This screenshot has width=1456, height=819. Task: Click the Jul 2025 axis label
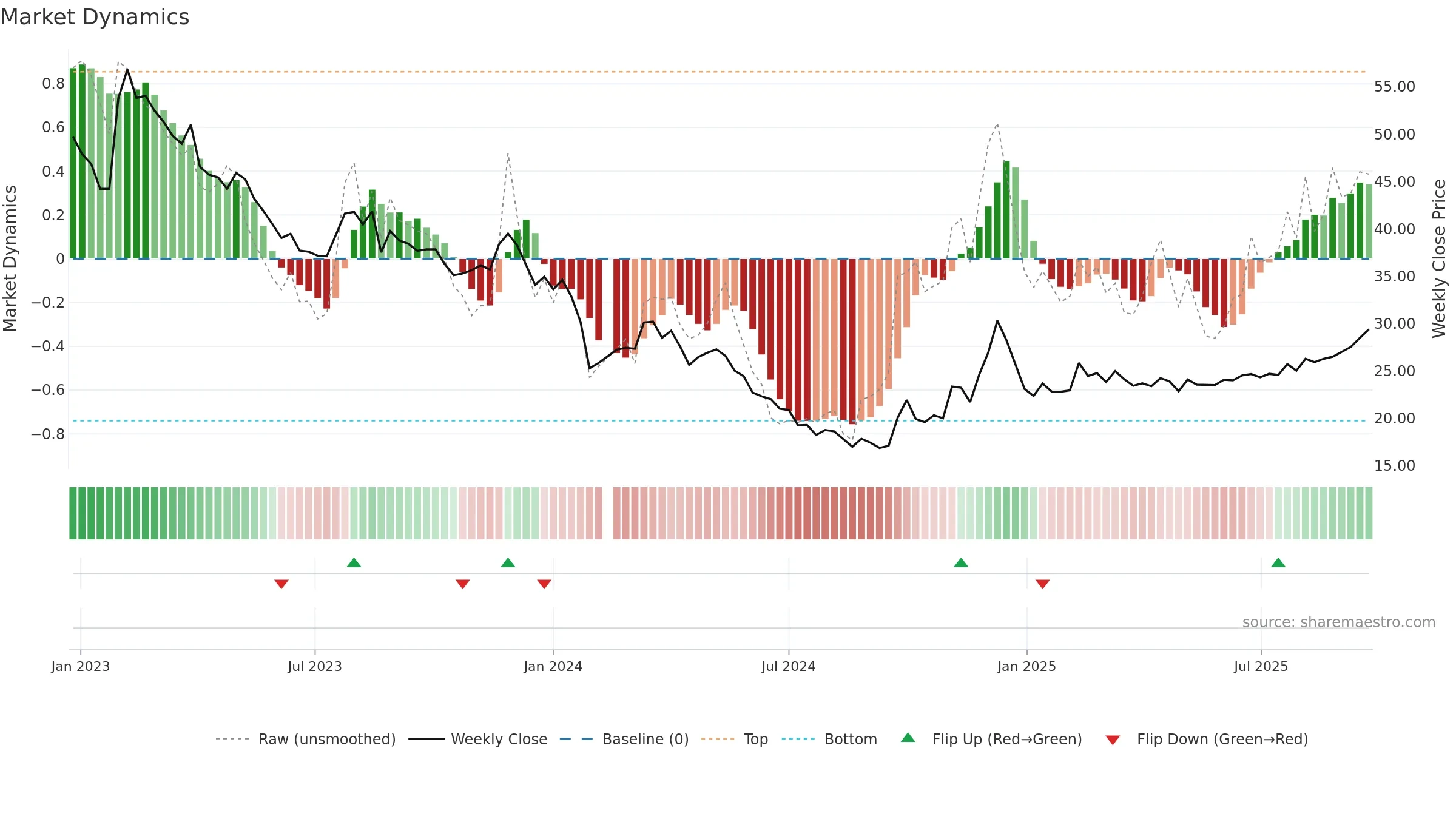(1261, 666)
